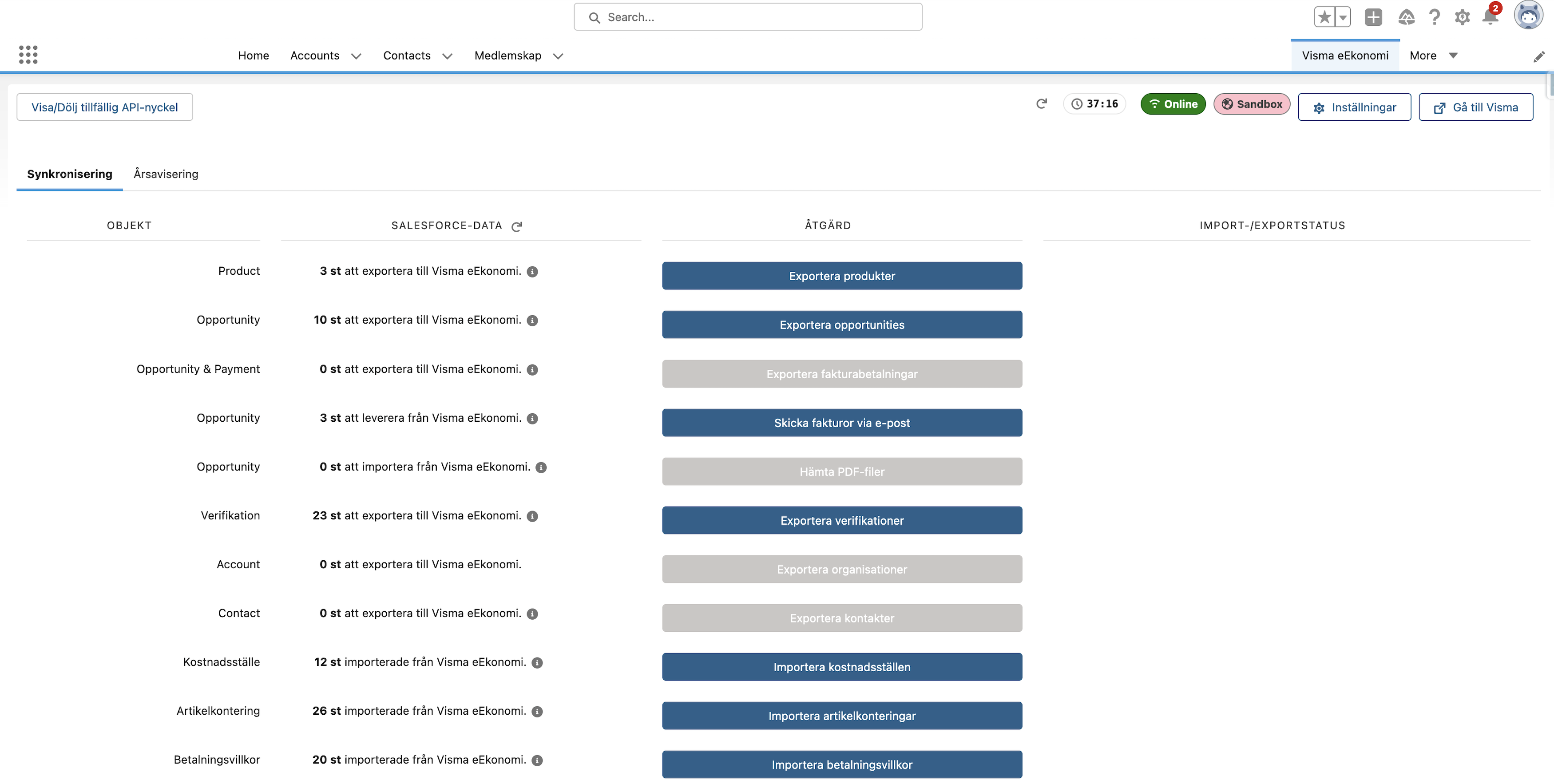Screen dimensions: 1554x784
Task: Expand the Contacts menu chevron
Action: coord(447,56)
